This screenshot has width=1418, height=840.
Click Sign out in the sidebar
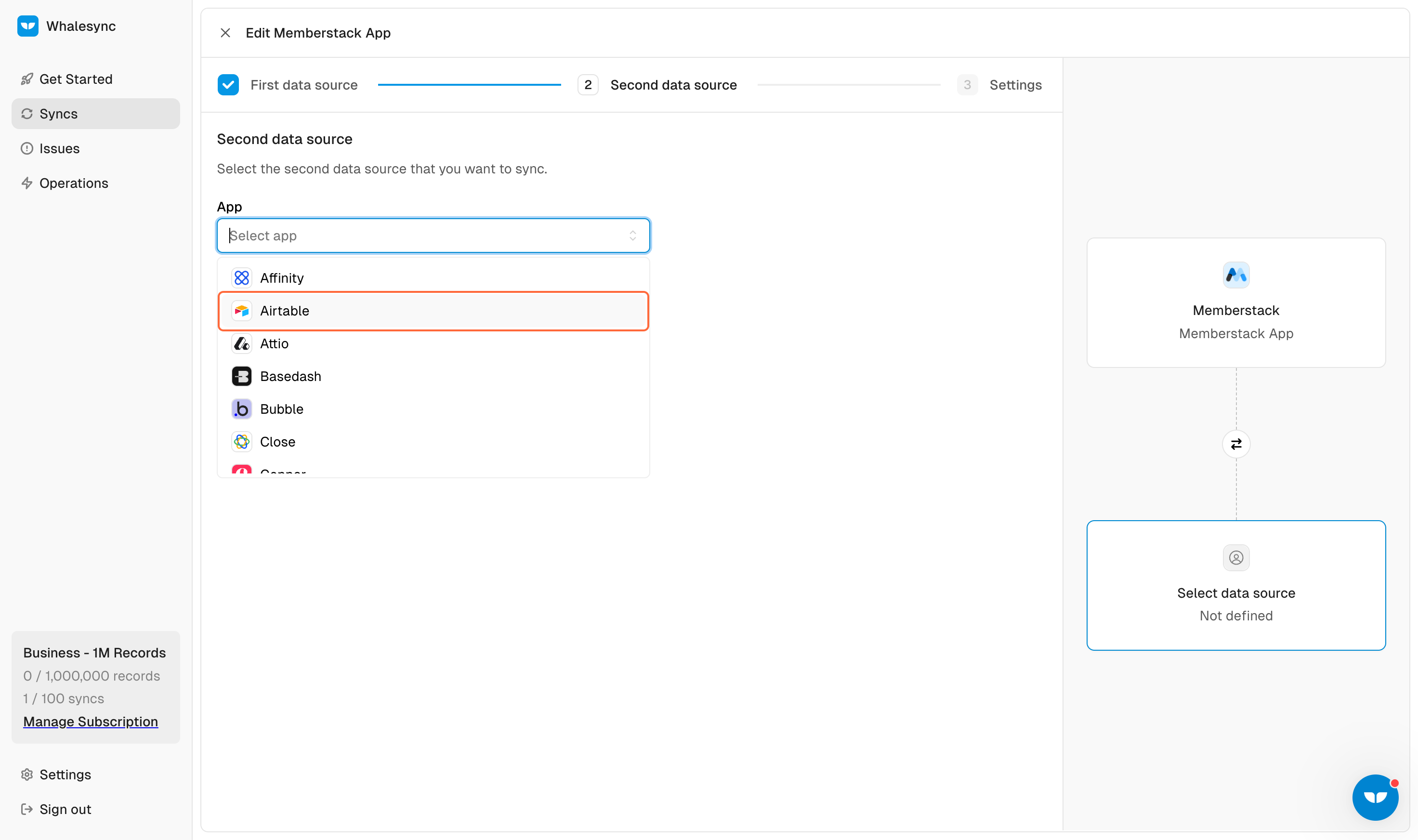pos(65,810)
